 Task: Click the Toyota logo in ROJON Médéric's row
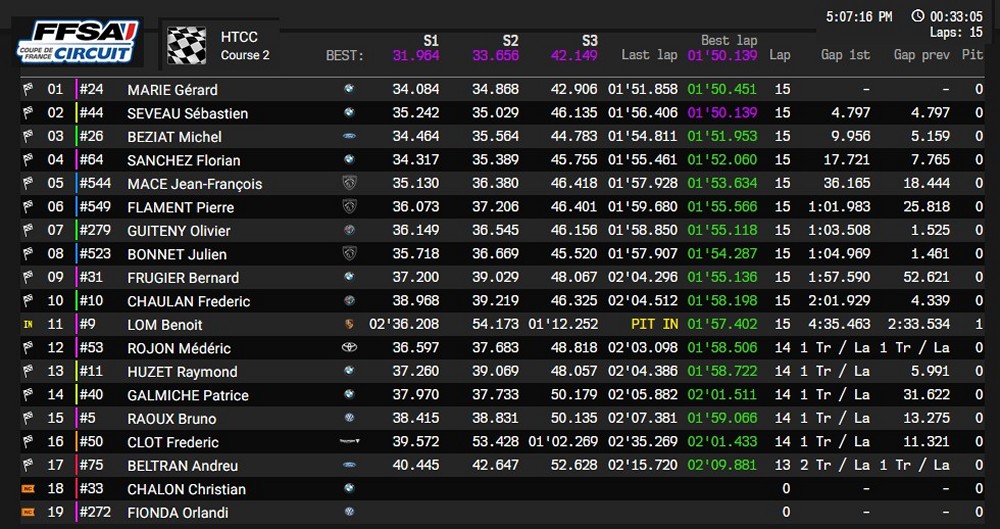(349, 348)
